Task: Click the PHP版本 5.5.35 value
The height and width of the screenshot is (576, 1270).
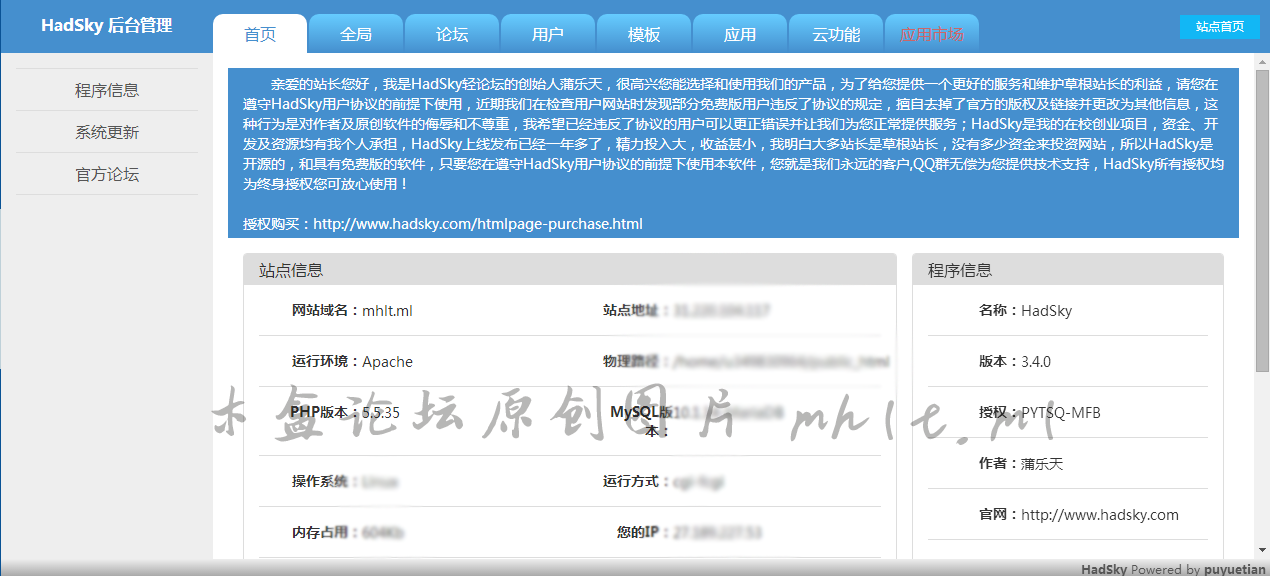Action: (x=381, y=412)
